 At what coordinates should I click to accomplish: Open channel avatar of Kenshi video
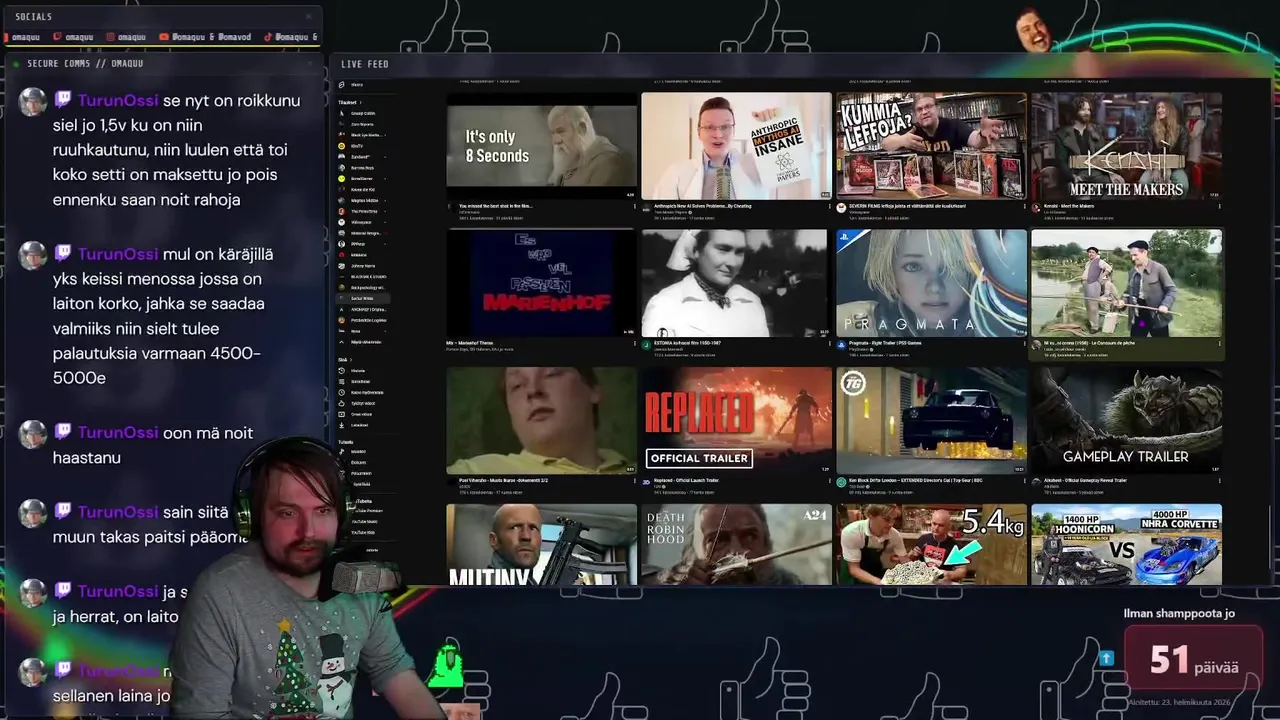pos(1036,206)
